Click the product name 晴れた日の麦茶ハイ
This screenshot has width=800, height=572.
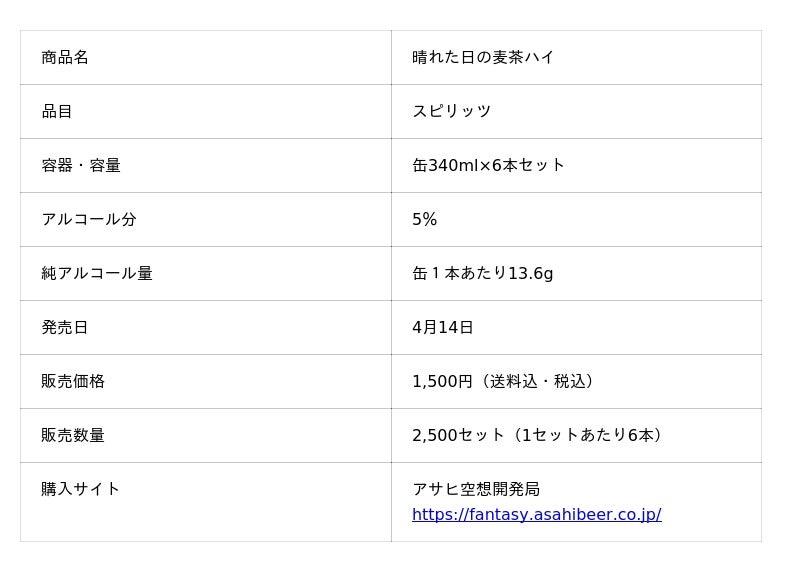[483, 58]
